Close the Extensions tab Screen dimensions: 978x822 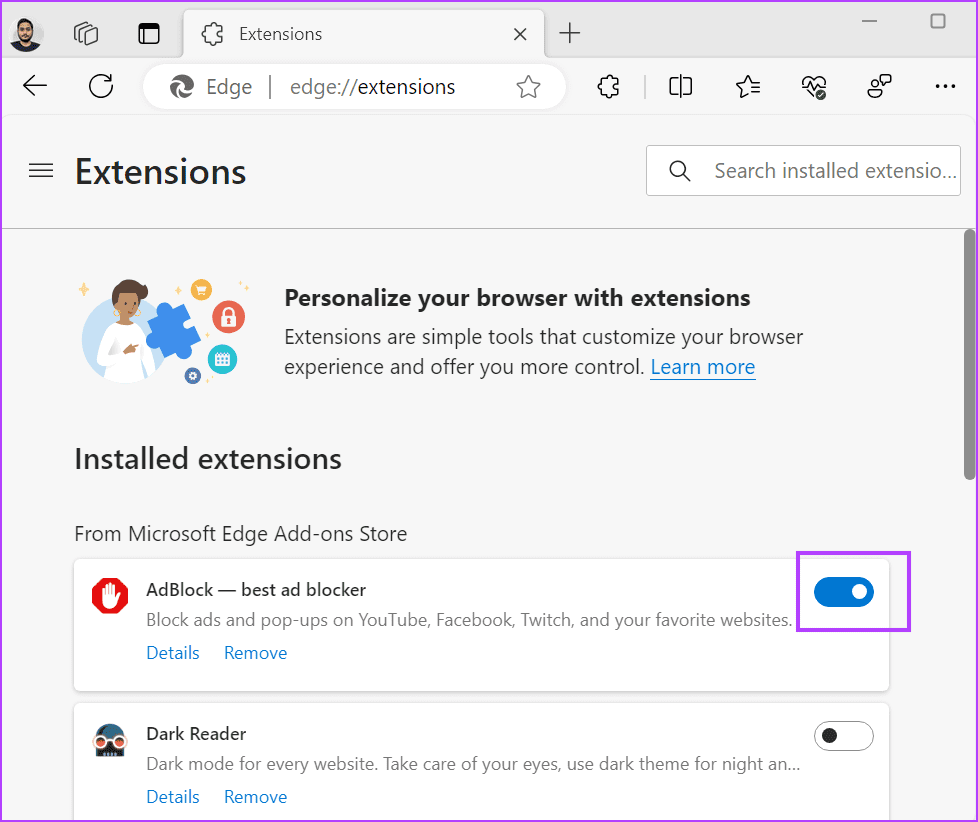(520, 34)
